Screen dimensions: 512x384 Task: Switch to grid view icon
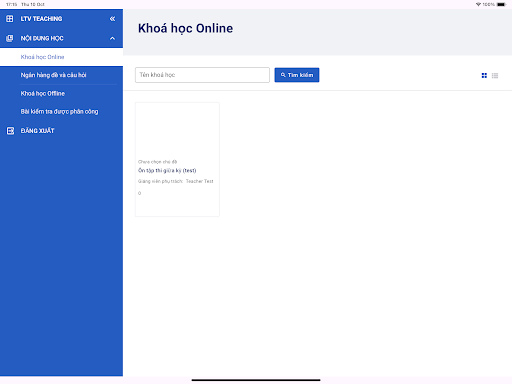point(484,76)
